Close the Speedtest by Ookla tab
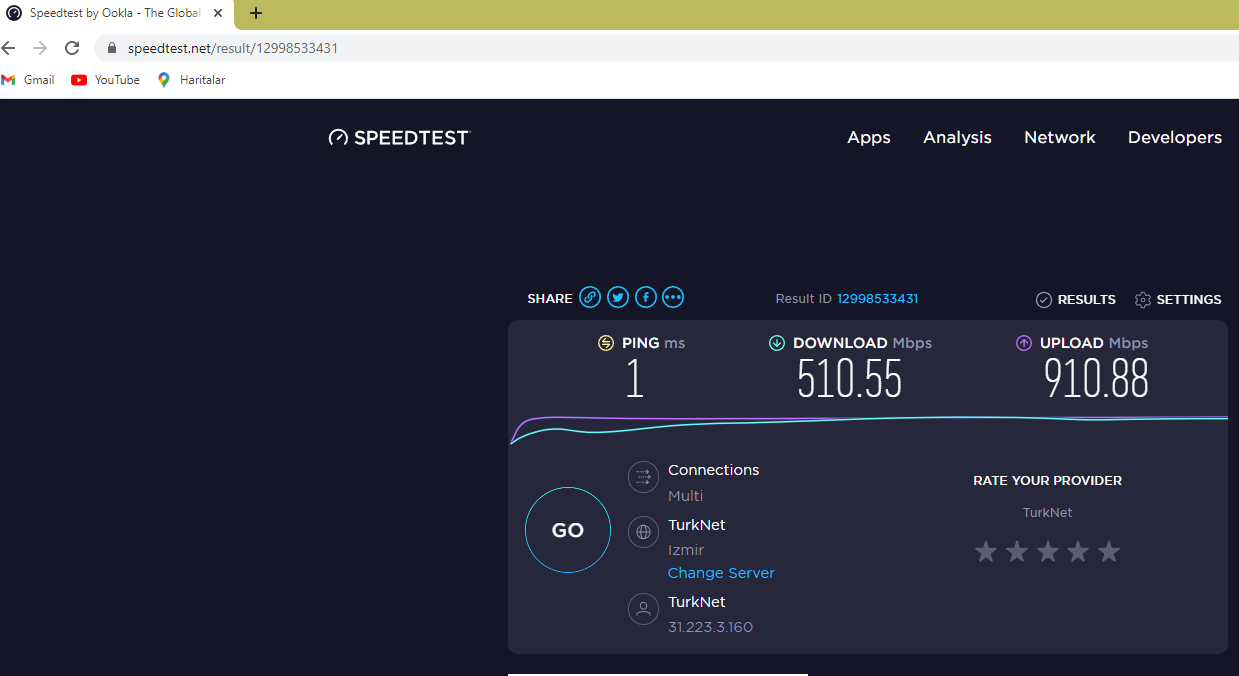This screenshot has width=1239, height=676. tap(218, 13)
